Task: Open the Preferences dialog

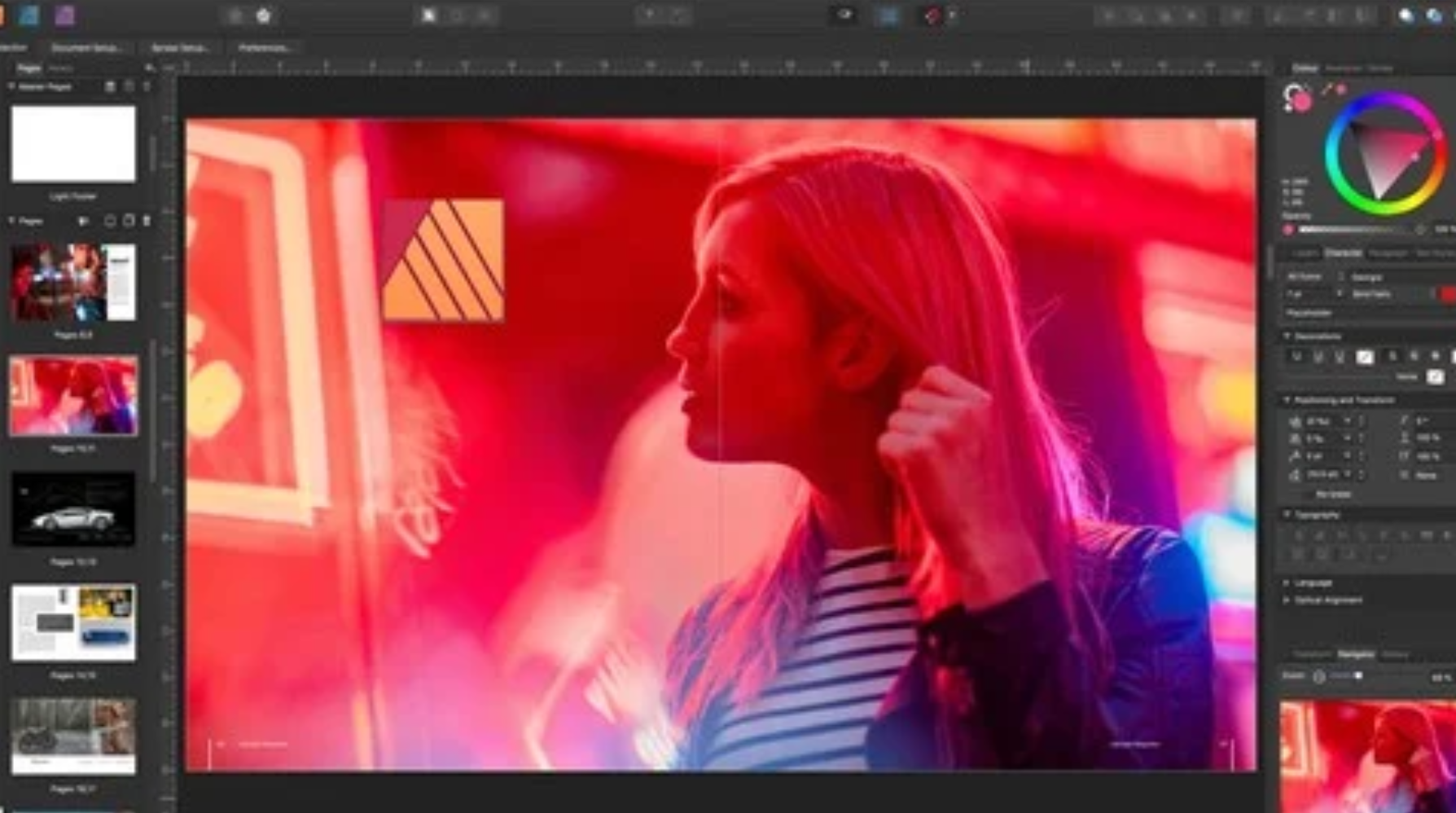Action: click(x=265, y=47)
